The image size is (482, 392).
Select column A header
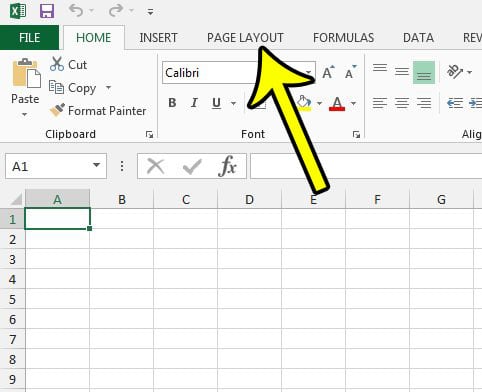click(x=57, y=199)
